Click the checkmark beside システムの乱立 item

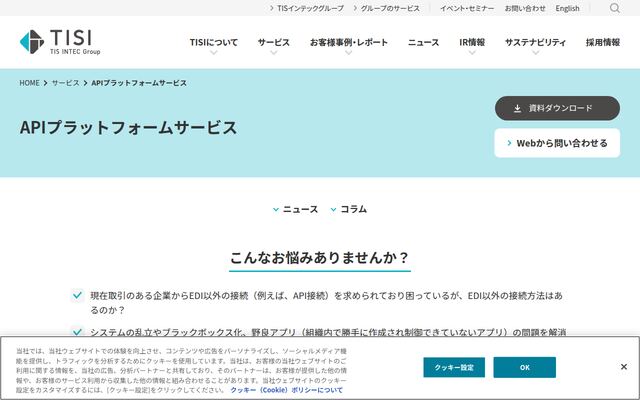coord(78,332)
